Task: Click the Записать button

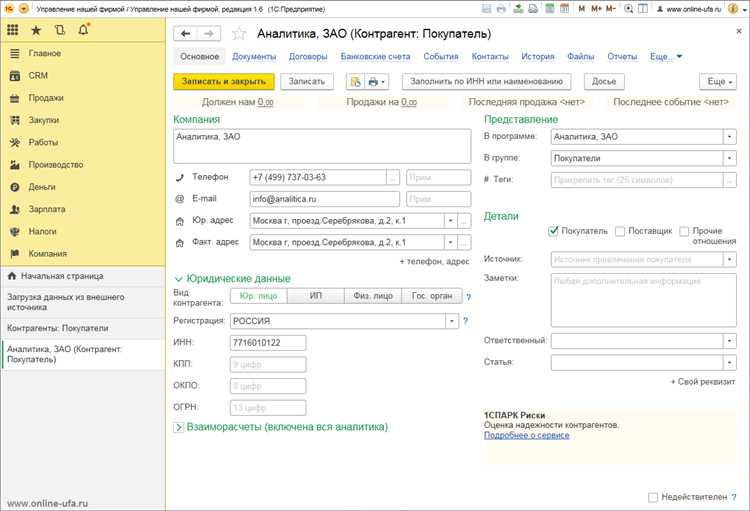Action: [307, 82]
